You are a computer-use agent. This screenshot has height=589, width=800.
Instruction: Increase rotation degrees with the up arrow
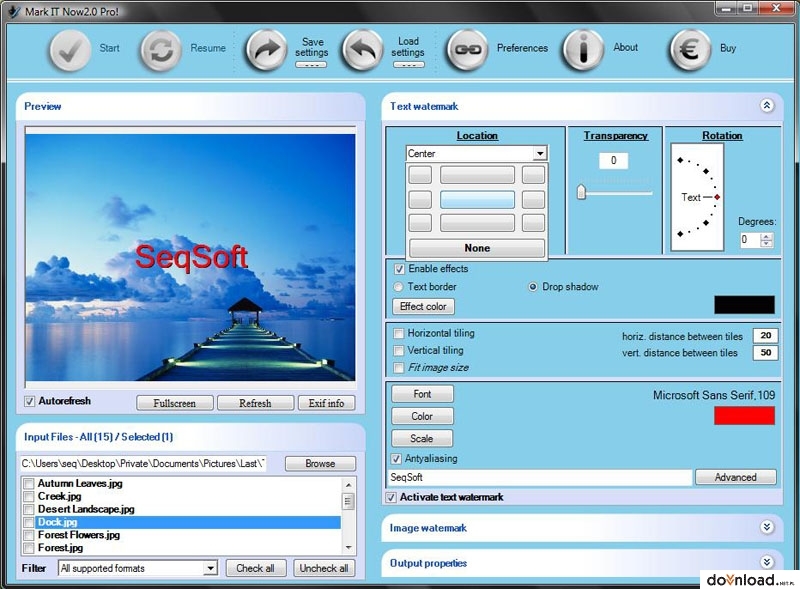point(766,236)
